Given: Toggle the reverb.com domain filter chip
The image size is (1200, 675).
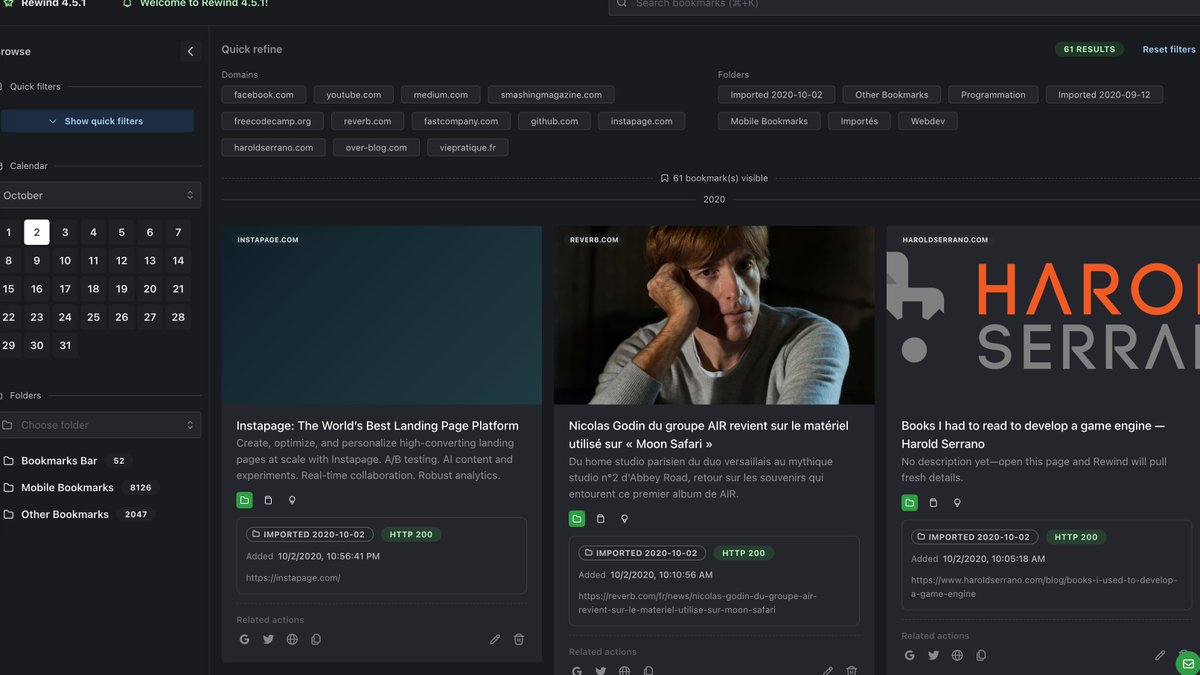Looking at the screenshot, I should (x=368, y=121).
